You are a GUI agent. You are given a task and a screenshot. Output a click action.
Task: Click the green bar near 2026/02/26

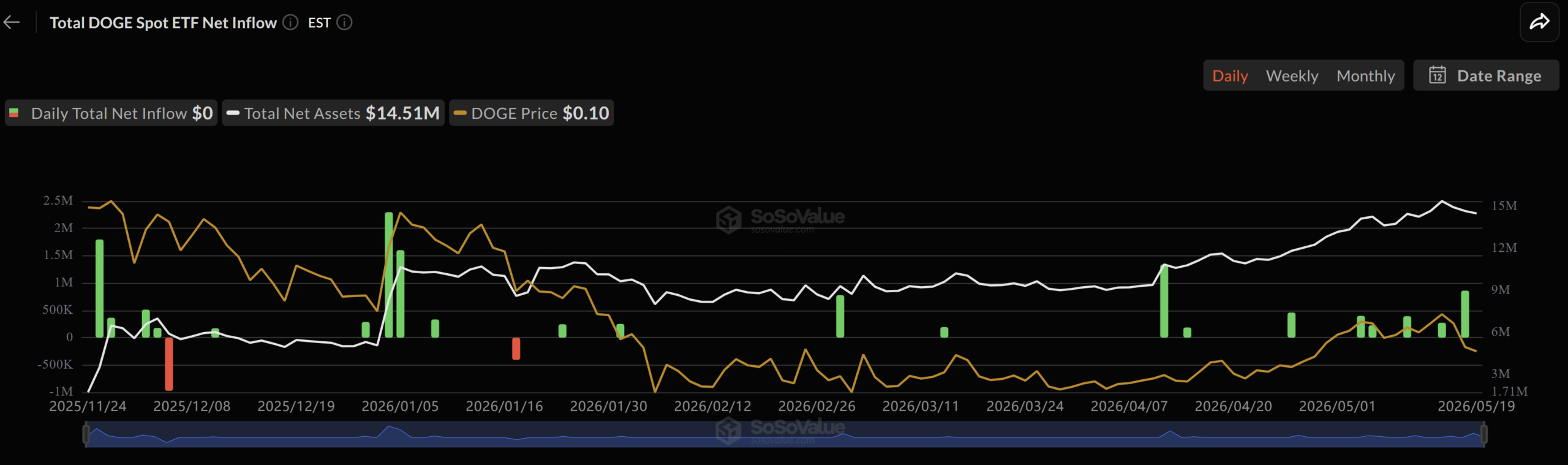[840, 316]
